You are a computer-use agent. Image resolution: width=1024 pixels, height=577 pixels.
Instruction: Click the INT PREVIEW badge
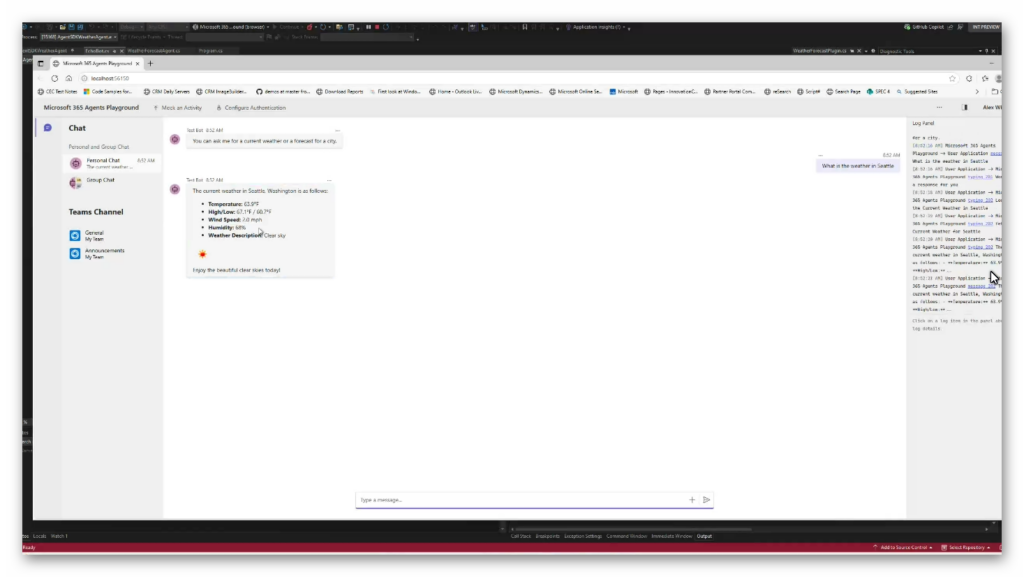pyautogui.click(x=985, y=27)
